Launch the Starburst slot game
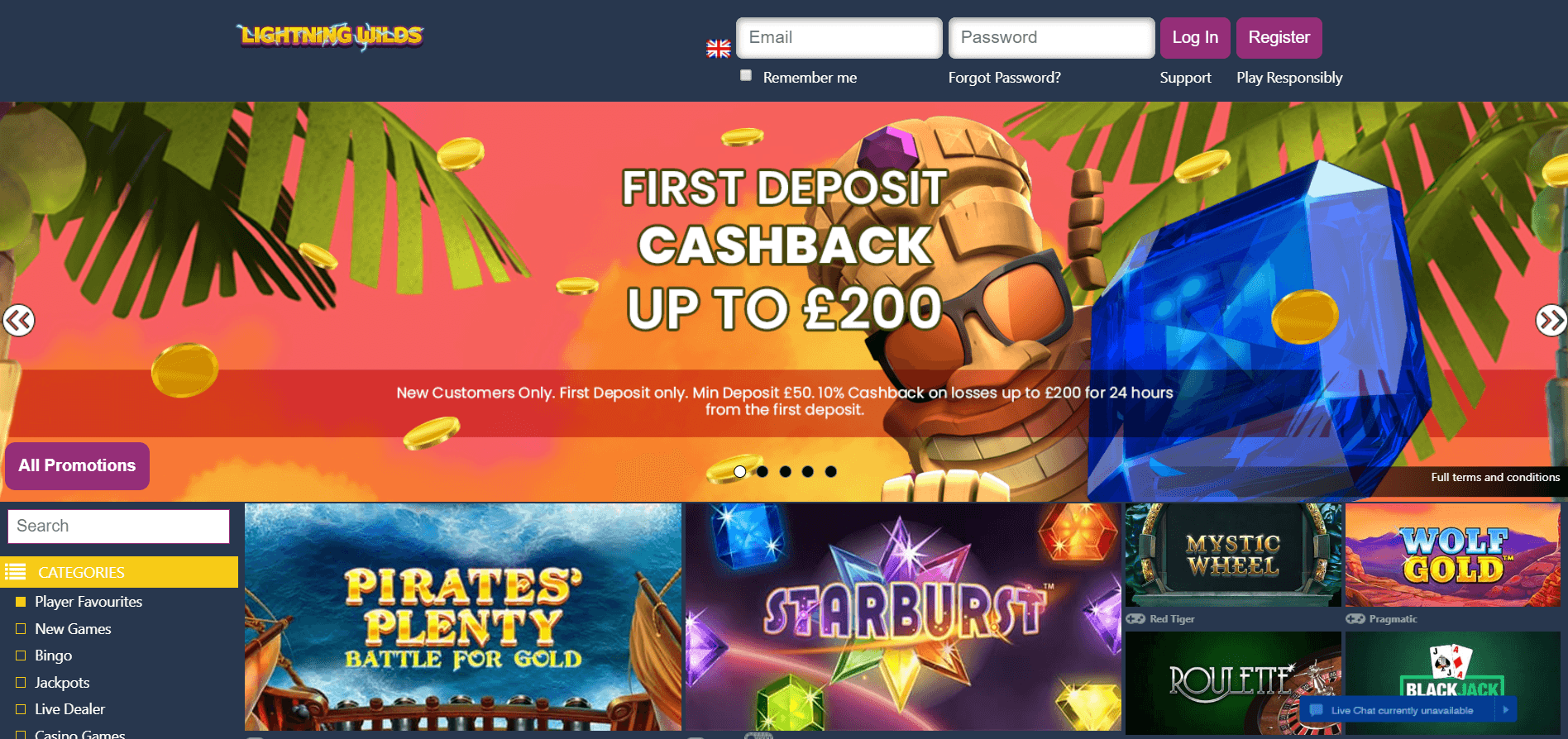The height and width of the screenshot is (739, 1568). pyautogui.click(x=903, y=617)
